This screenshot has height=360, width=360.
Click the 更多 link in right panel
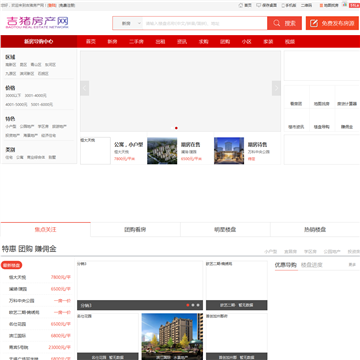click(352, 265)
